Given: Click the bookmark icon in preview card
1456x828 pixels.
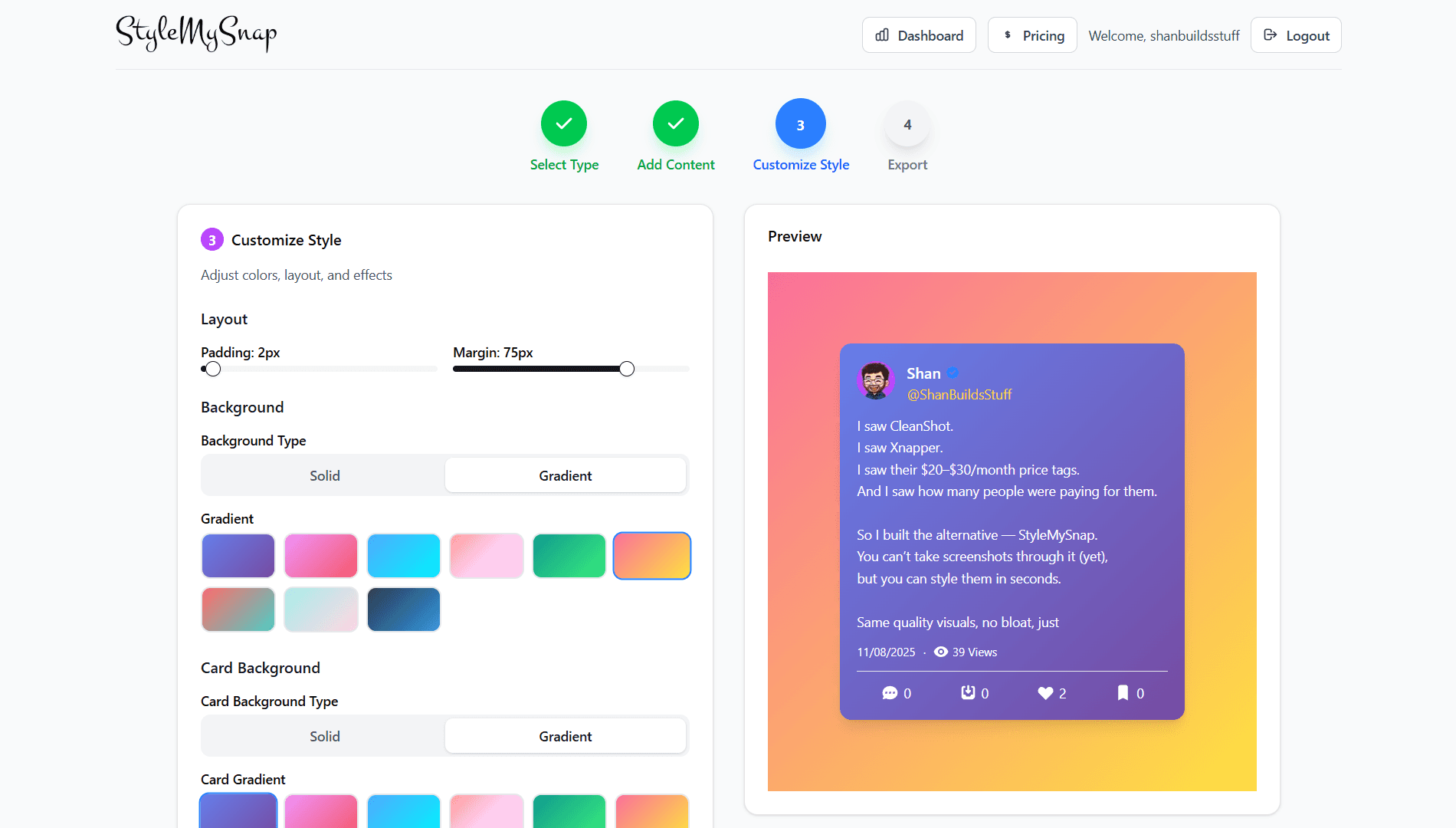Looking at the screenshot, I should (1123, 693).
